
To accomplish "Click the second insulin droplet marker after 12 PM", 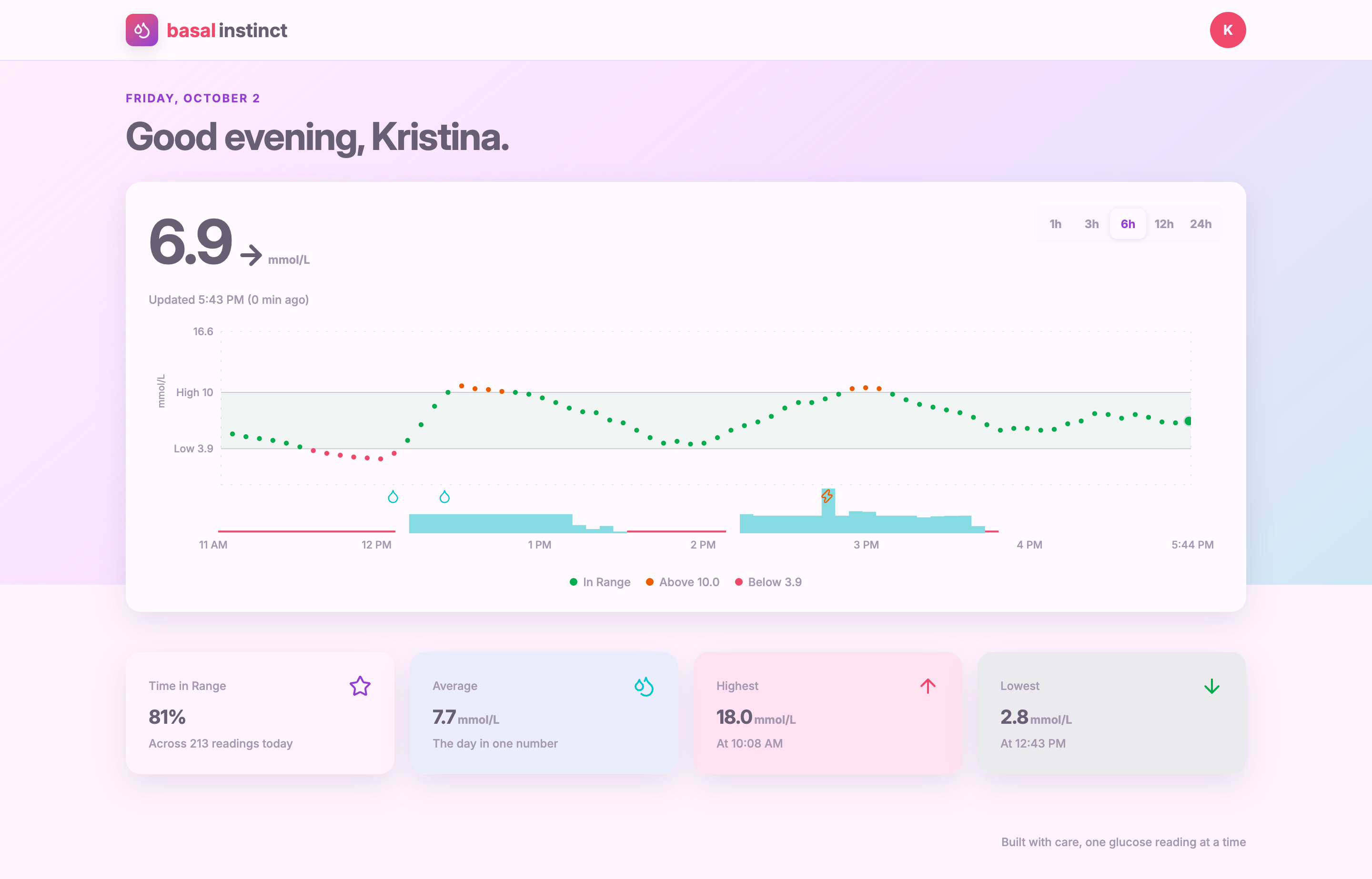I will coord(444,497).
